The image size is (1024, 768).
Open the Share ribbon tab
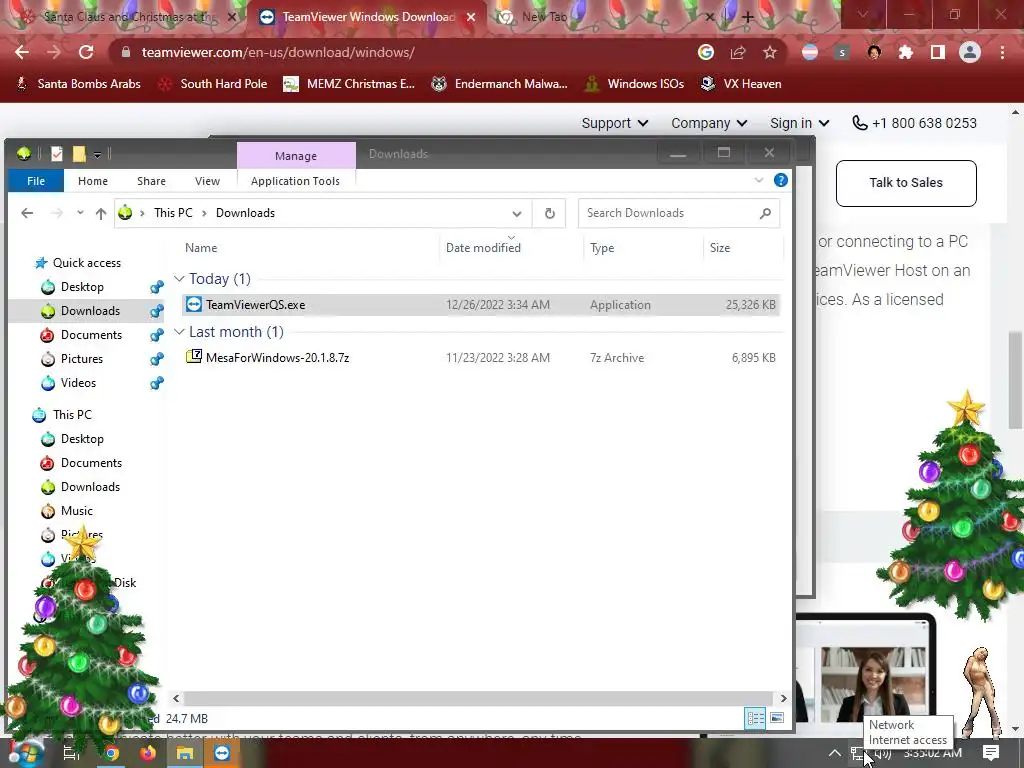(151, 181)
